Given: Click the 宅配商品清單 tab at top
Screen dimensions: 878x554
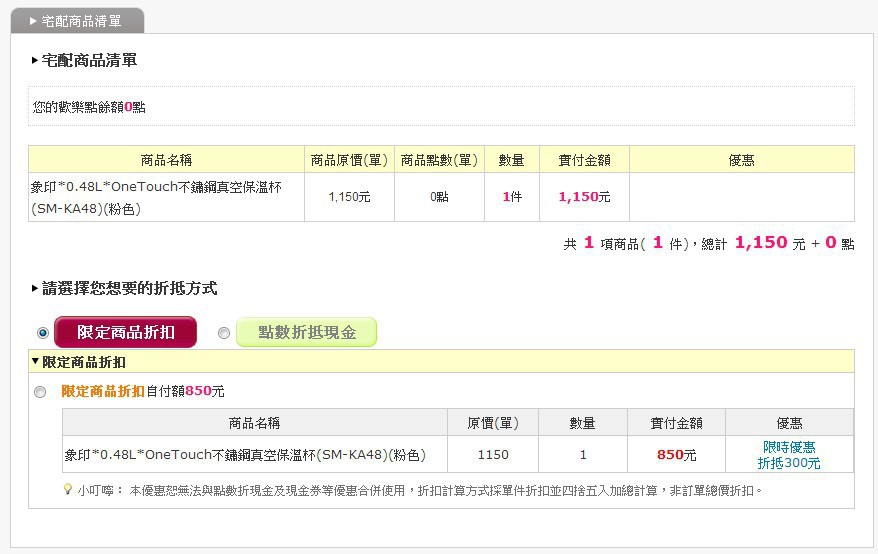Looking at the screenshot, I should [76, 21].
